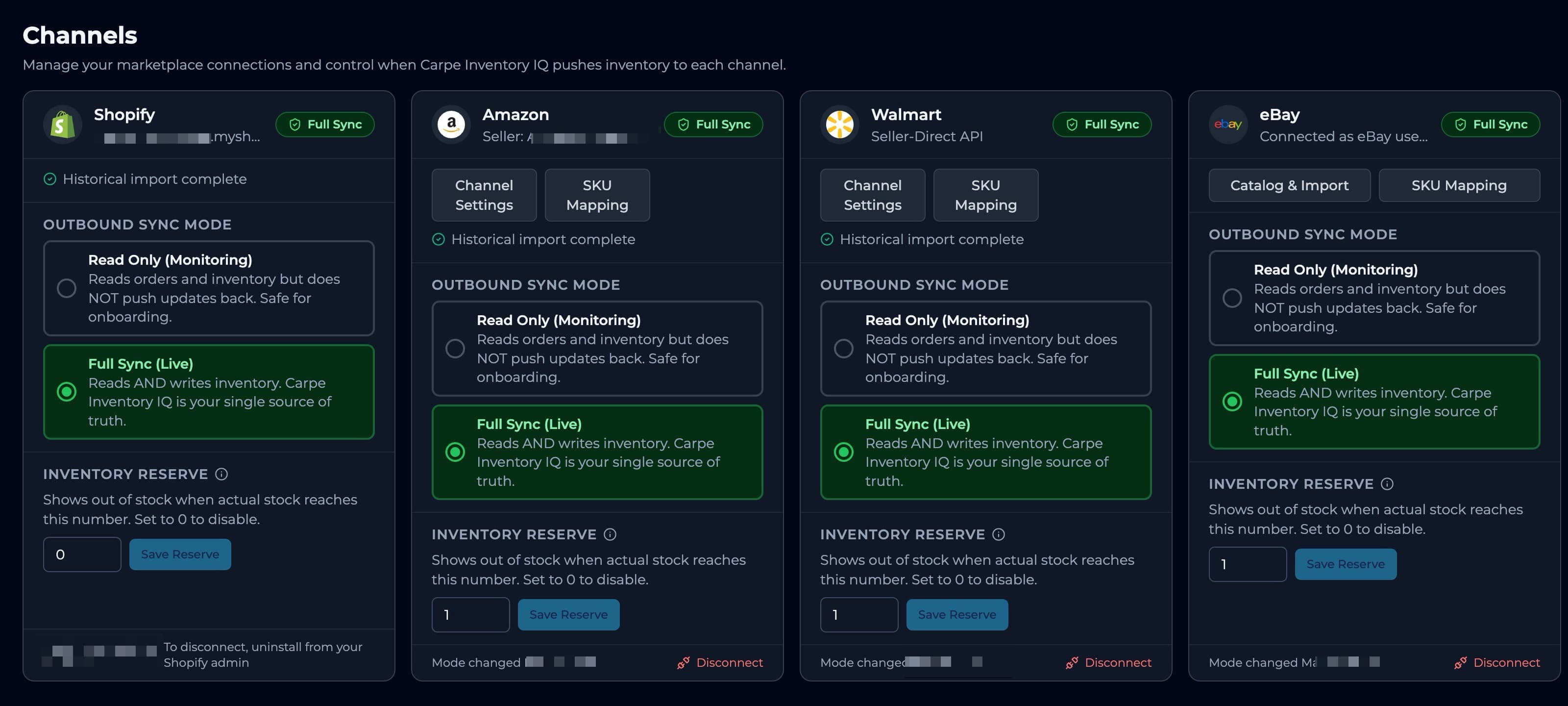Click Shopify Inventory Reserve info icon
Image resolution: width=1568 pixels, height=706 pixels.
pos(221,474)
